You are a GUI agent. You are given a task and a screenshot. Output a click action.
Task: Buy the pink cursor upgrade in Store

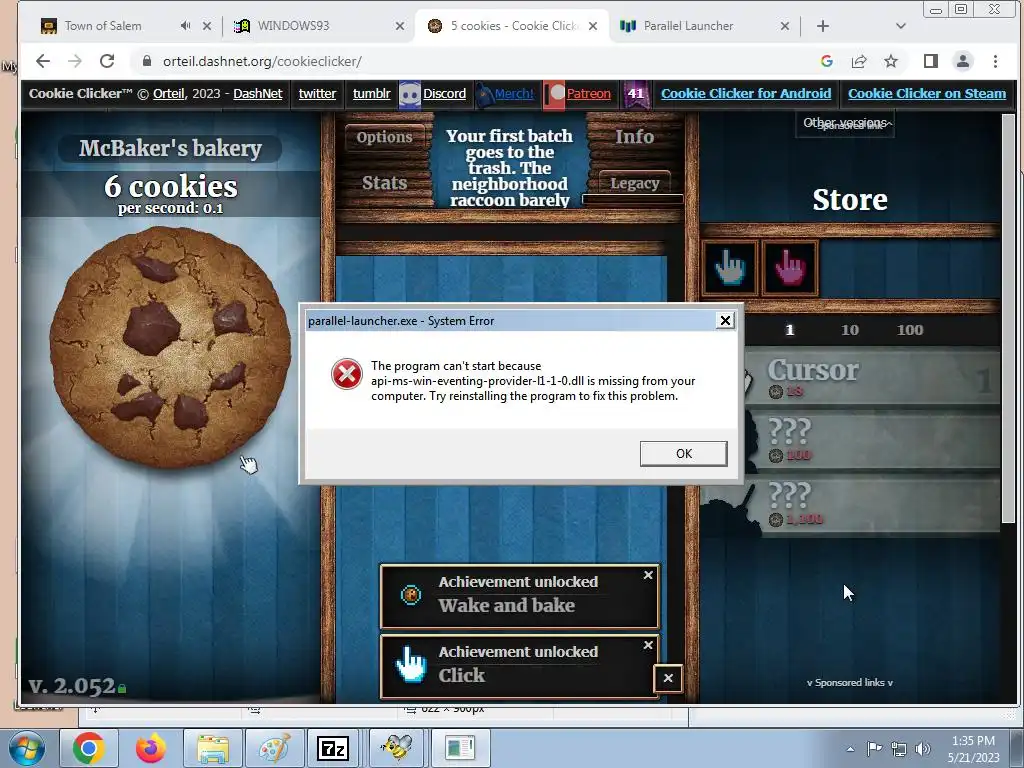(790, 268)
